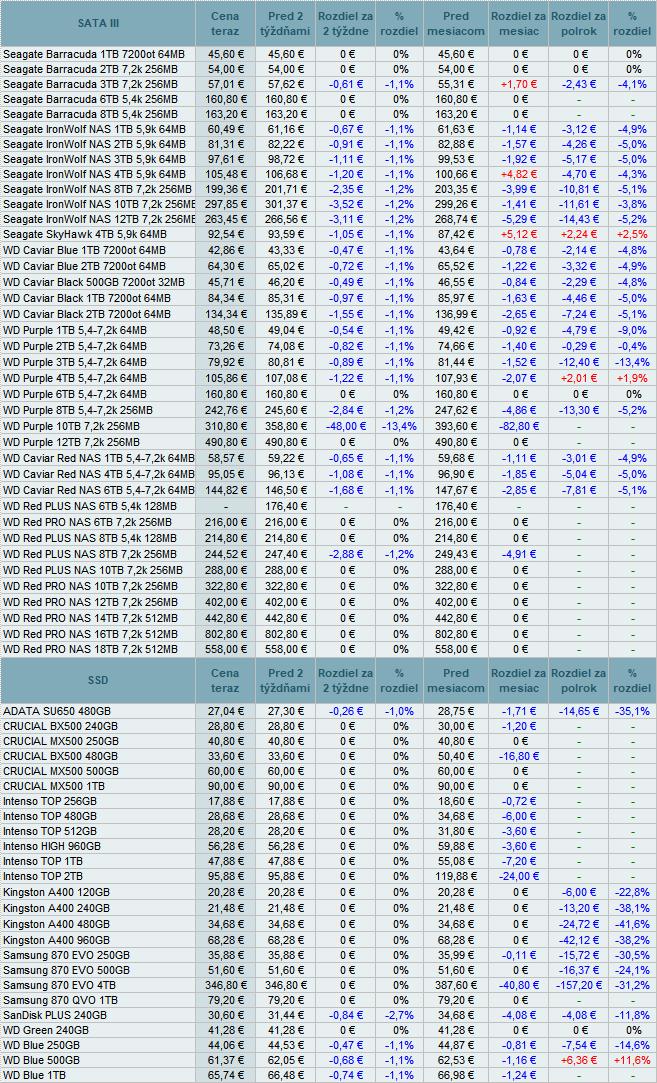Select "WD Caviar Red NAS 6TB" product name
657x1083 pixels.
pyautogui.click(x=99, y=490)
